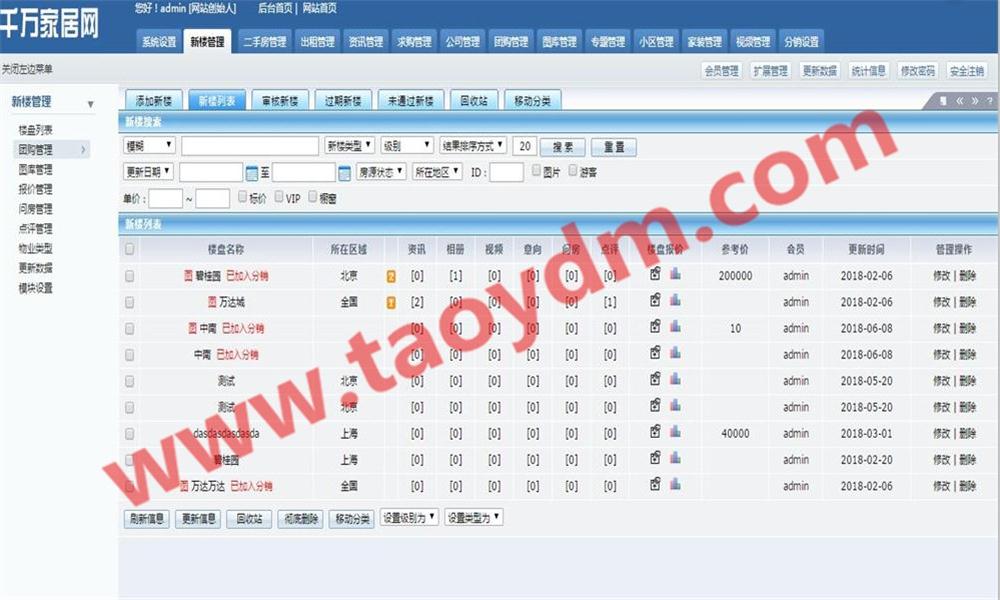Click the 搜索 button
Screen dimensions: 1000x600
point(562,147)
